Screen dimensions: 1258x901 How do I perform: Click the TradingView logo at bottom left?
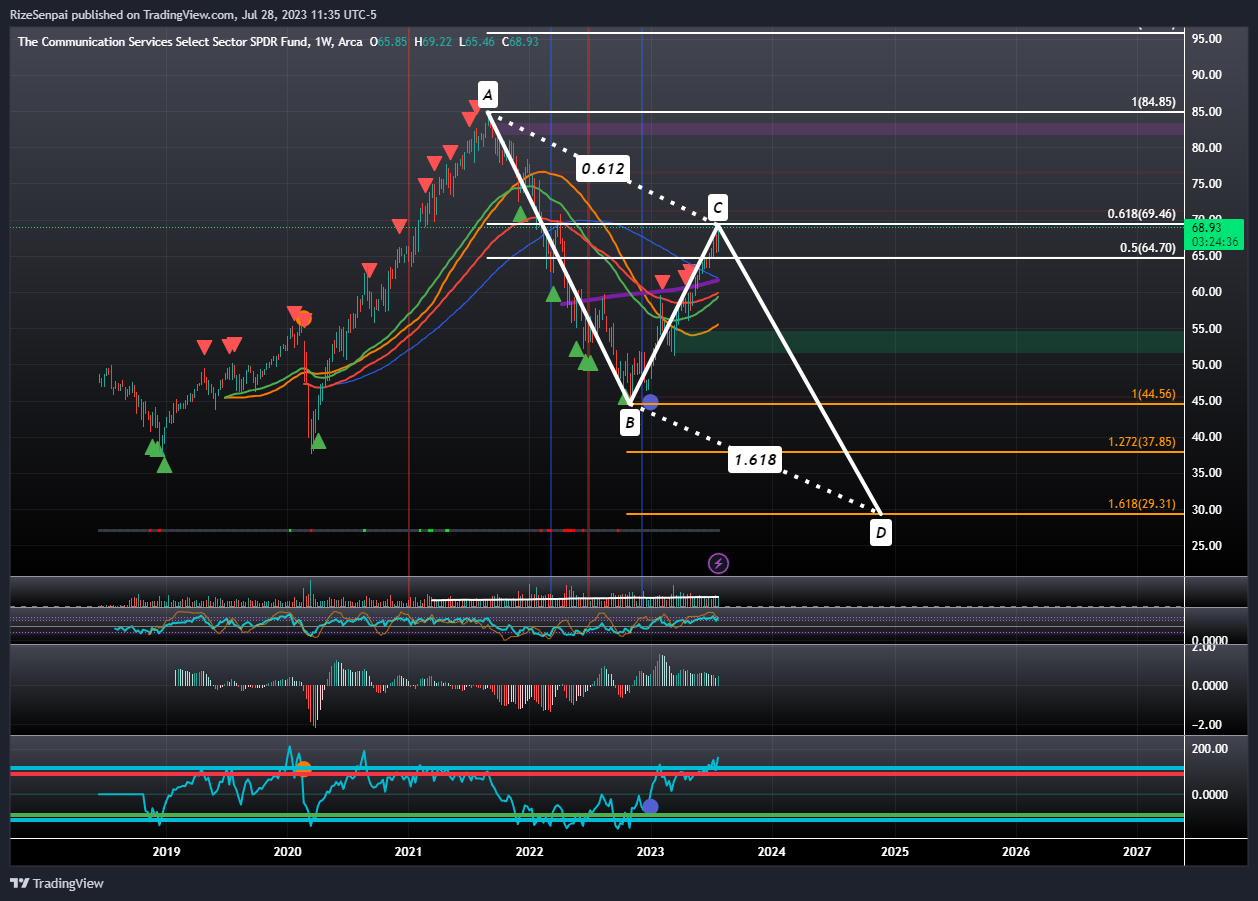coord(56,883)
